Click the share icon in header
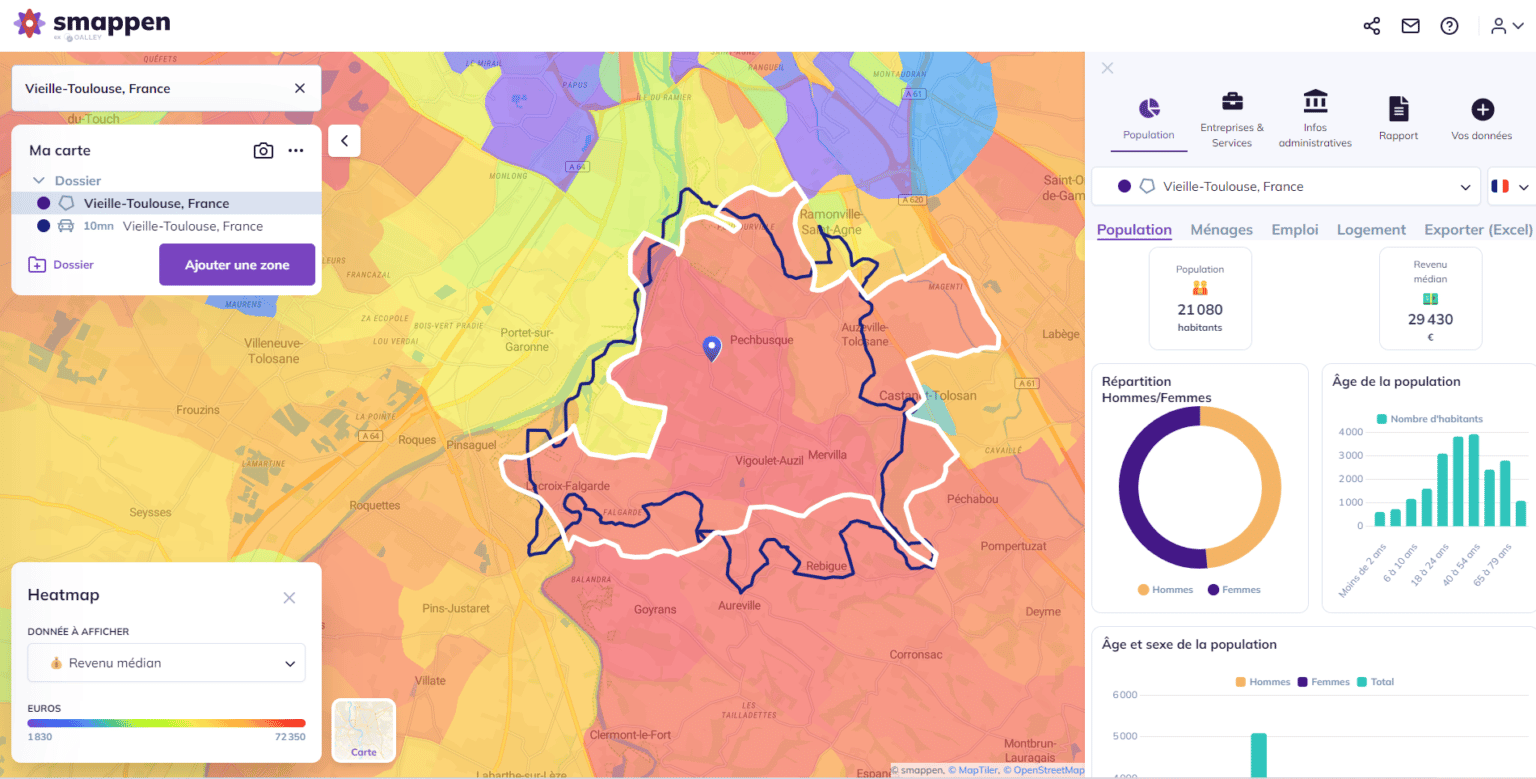Screen dimensions: 1536x779 pos(1371,26)
